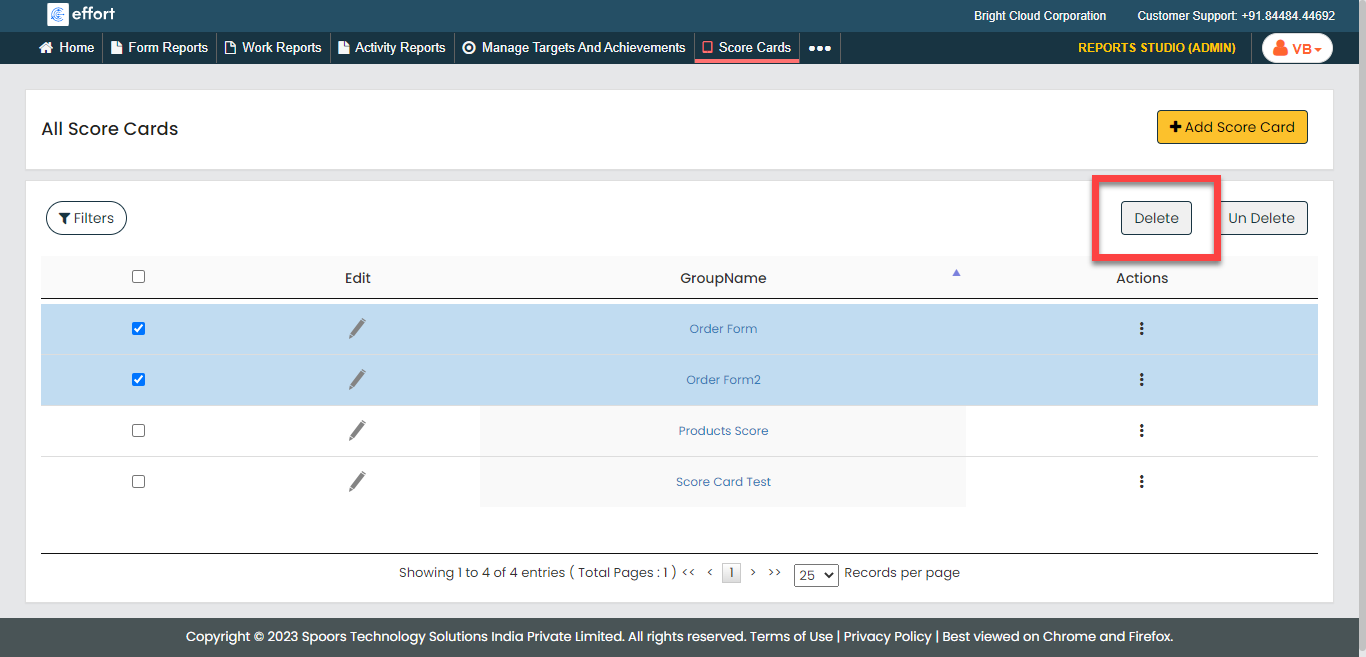This screenshot has height=657, width=1366.
Task: Check the Products Score row checkbox
Action: (x=138, y=430)
